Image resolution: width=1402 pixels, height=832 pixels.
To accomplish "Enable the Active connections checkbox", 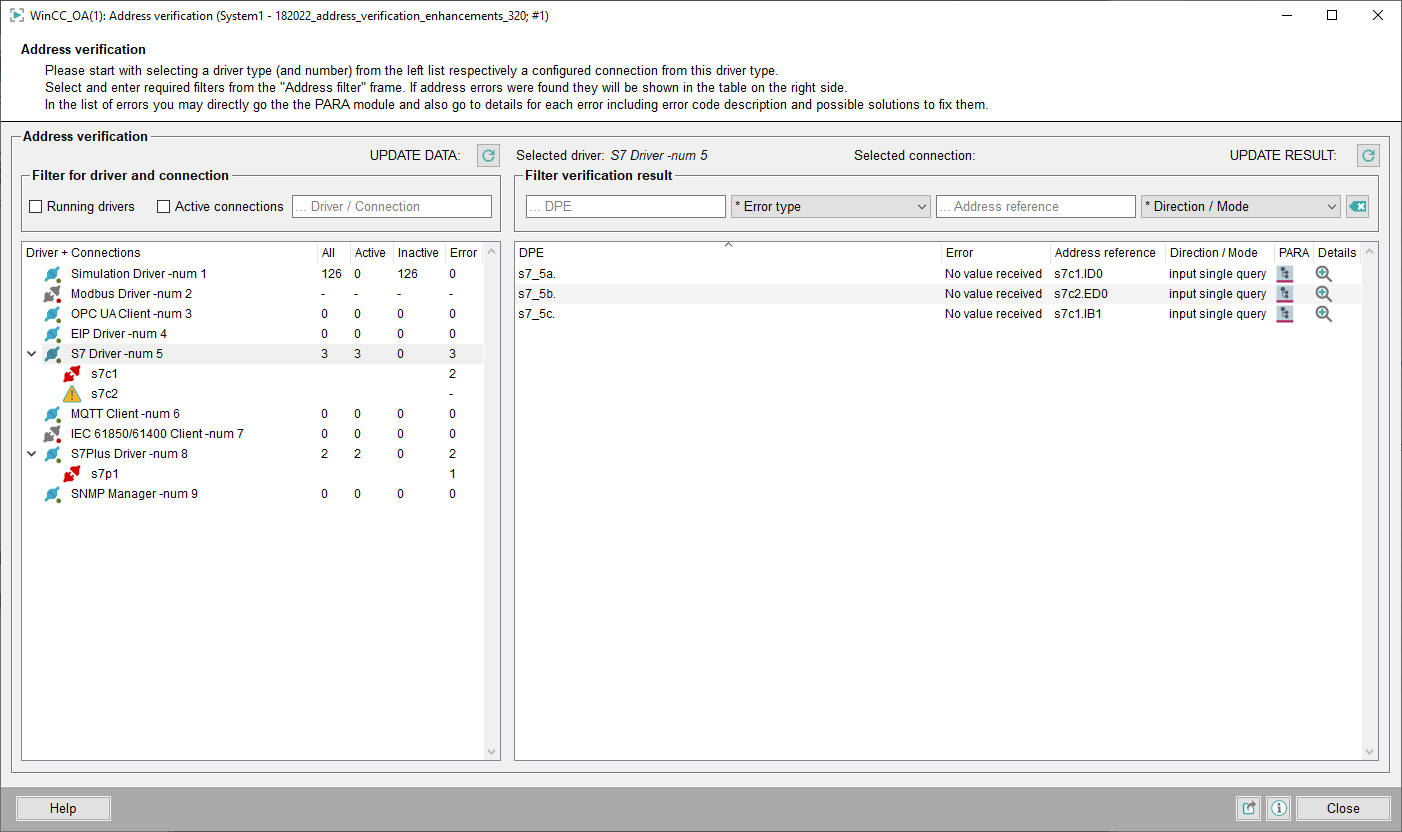I will (164, 207).
